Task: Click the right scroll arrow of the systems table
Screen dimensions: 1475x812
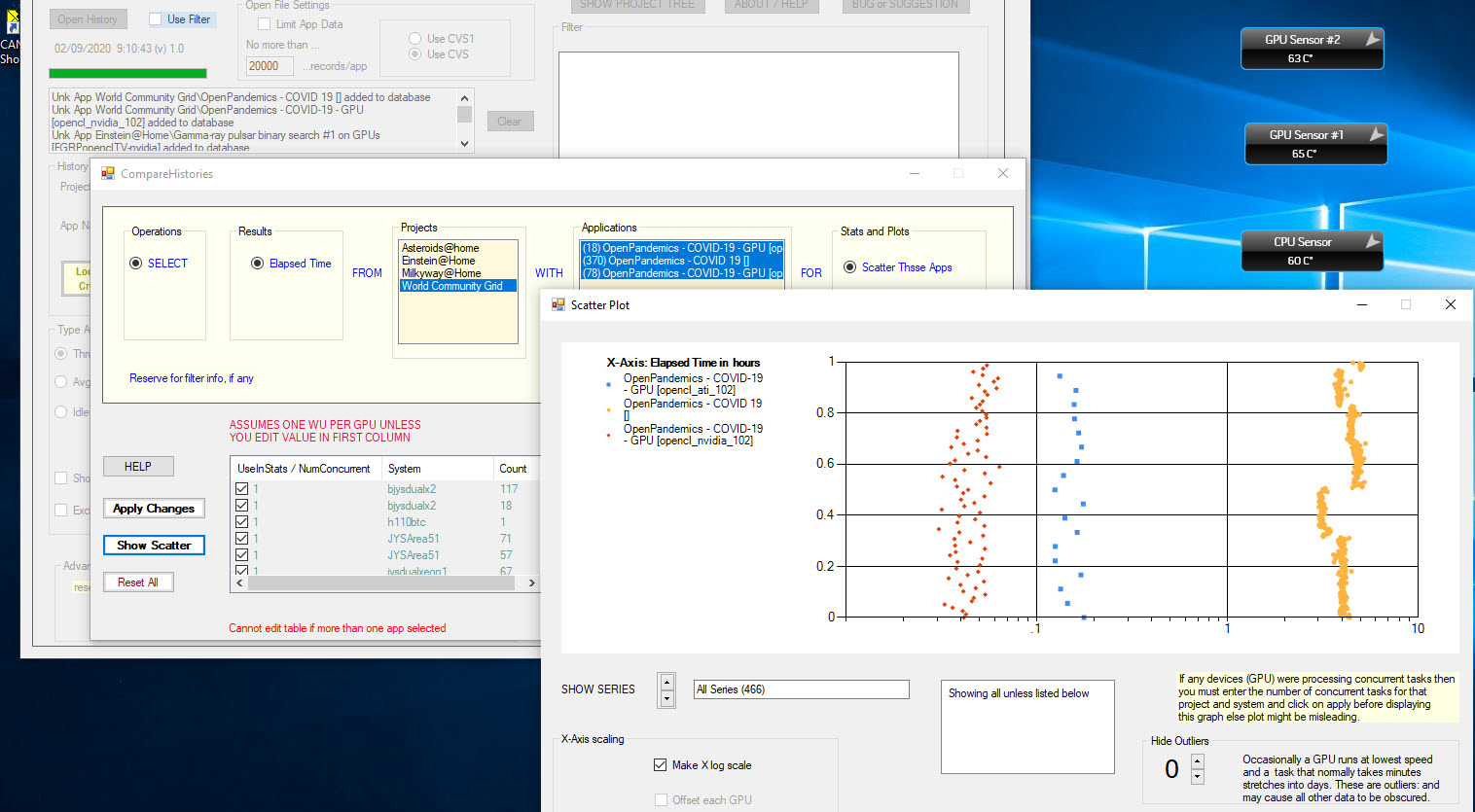Action: pyautogui.click(x=531, y=583)
